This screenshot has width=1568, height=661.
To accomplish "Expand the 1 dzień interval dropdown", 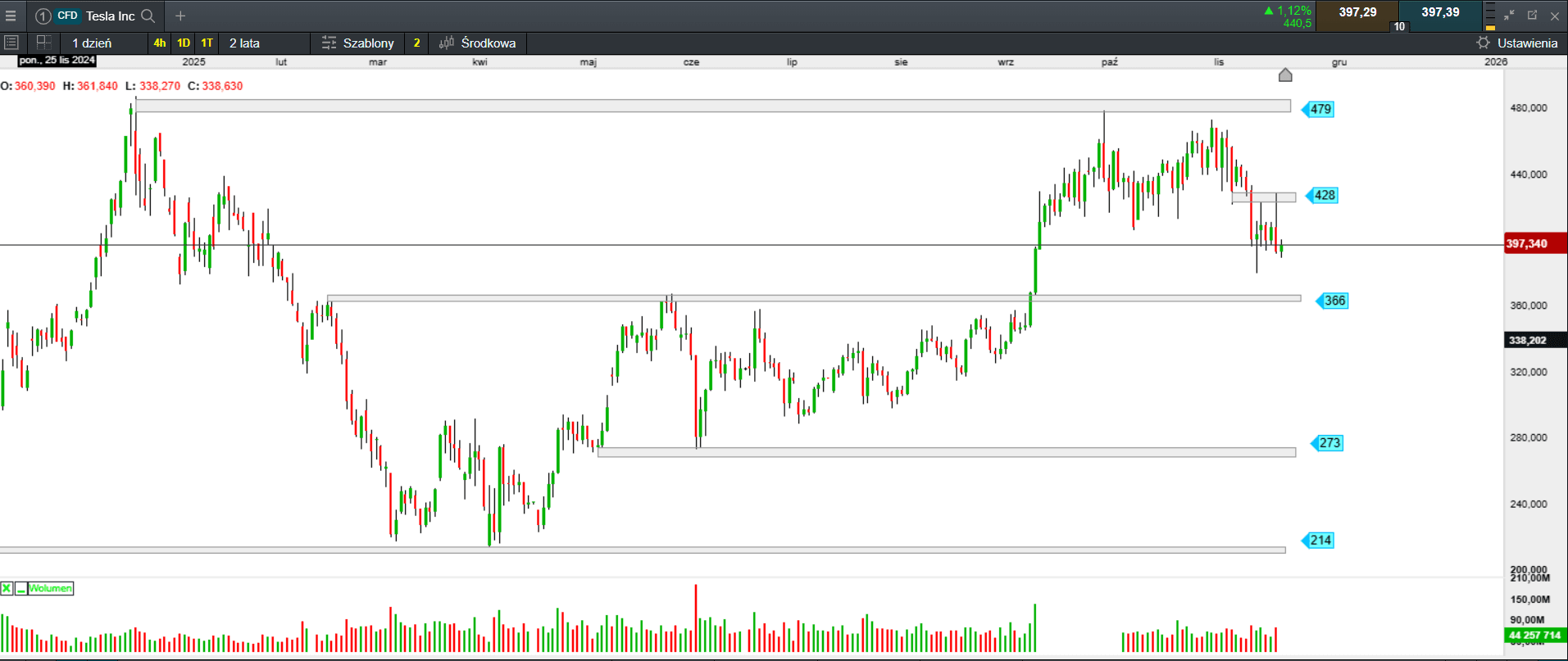I will [92, 43].
